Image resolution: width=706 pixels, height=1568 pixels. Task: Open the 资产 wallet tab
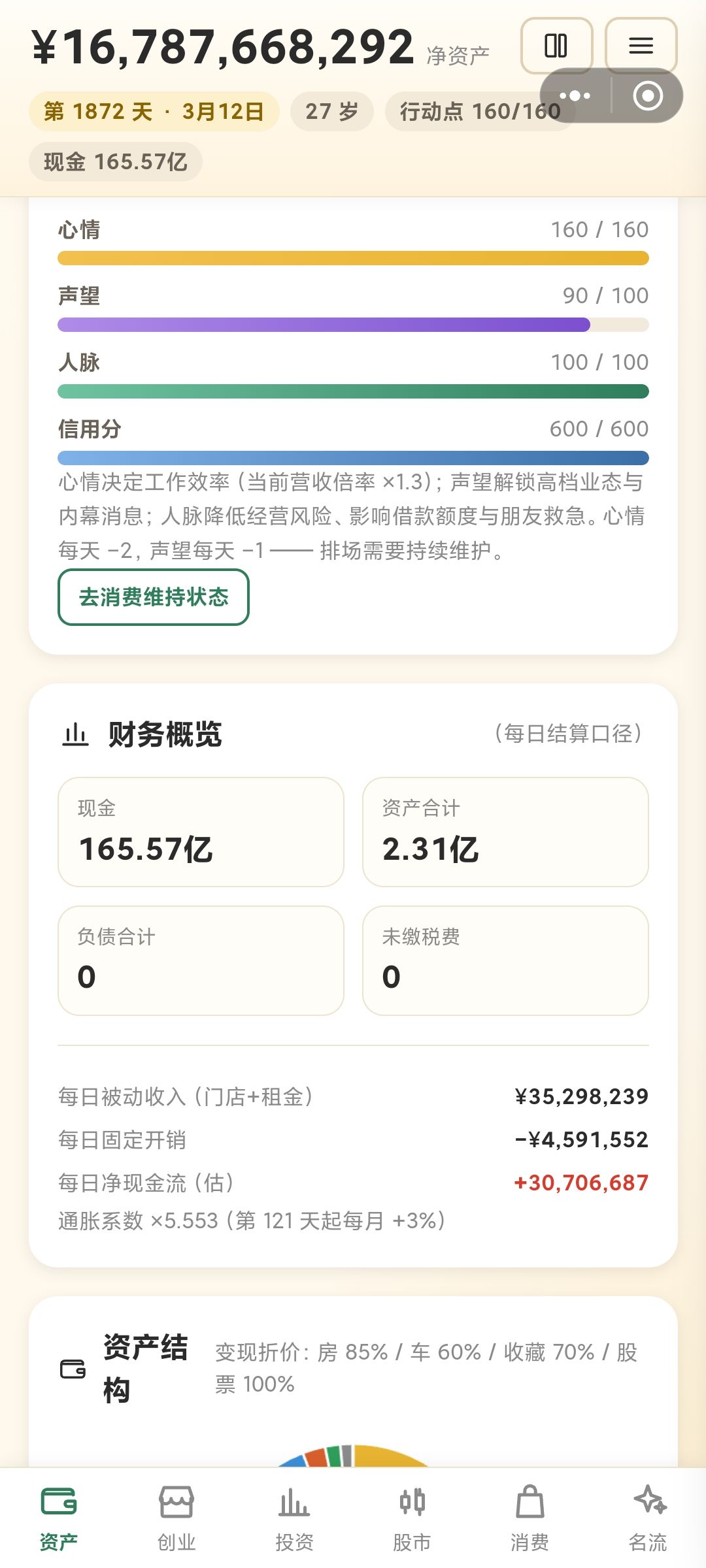pyautogui.click(x=59, y=1518)
